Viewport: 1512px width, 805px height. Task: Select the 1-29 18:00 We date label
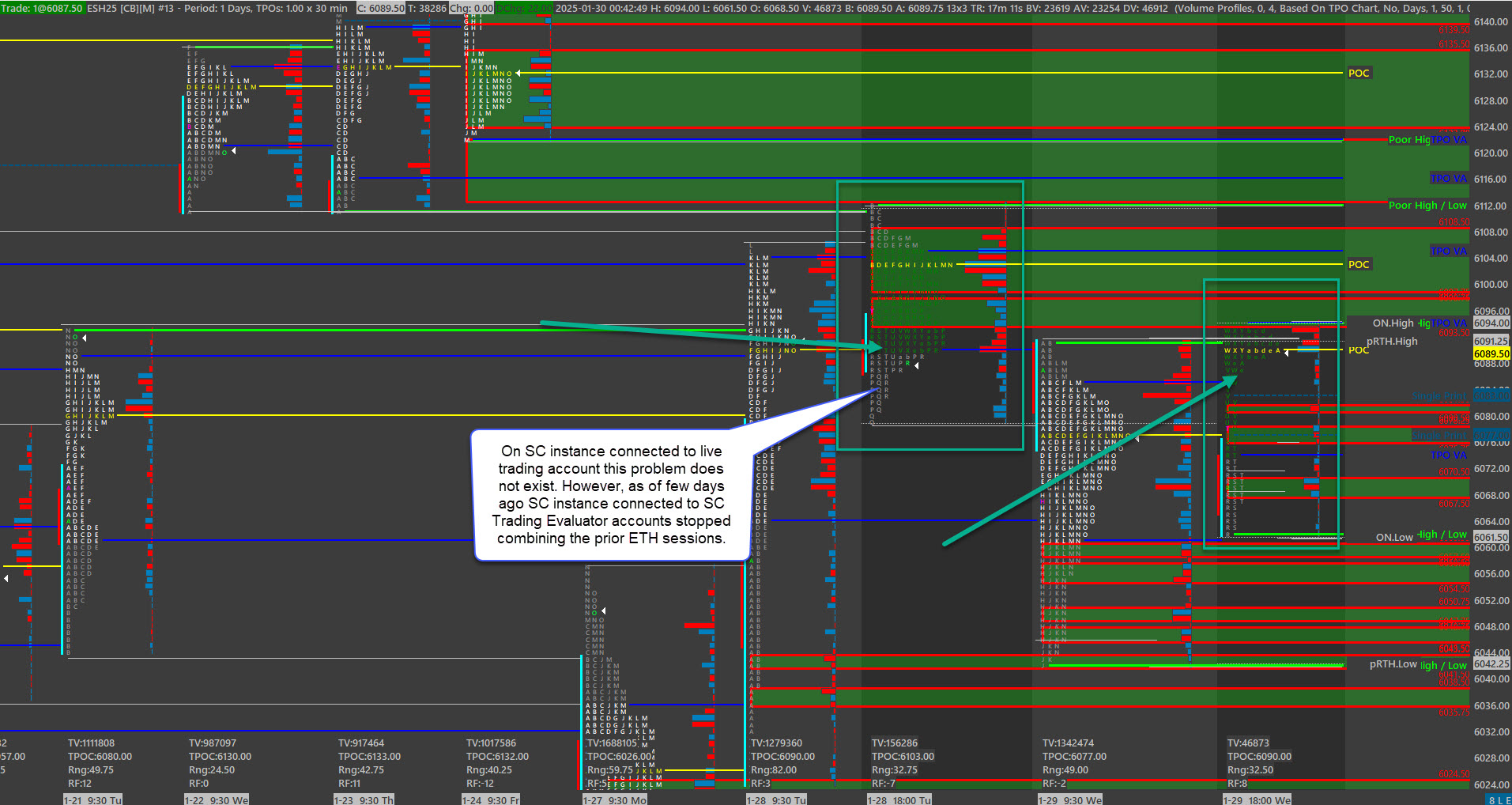point(1256,799)
